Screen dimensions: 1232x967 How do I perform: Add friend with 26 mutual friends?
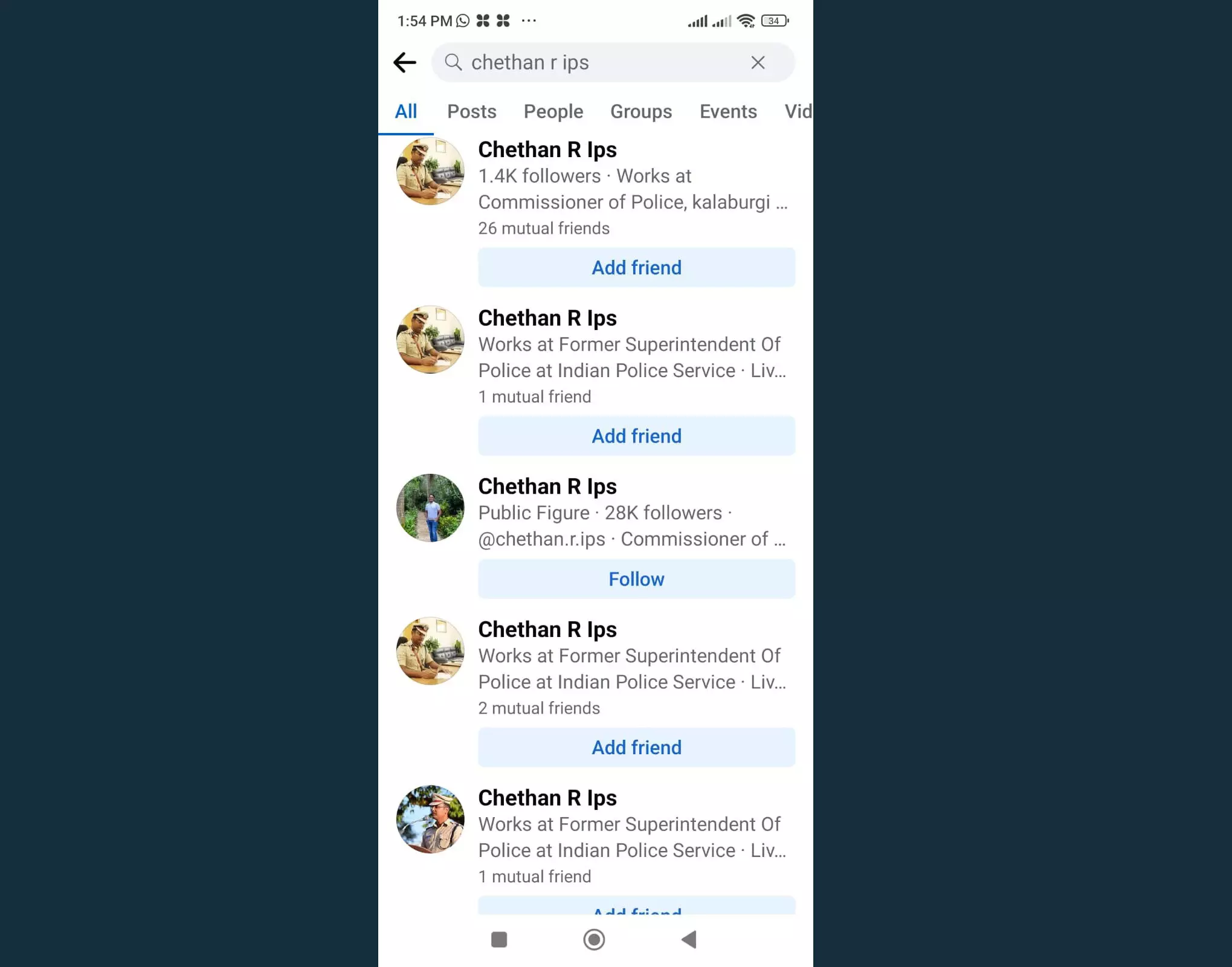click(636, 267)
